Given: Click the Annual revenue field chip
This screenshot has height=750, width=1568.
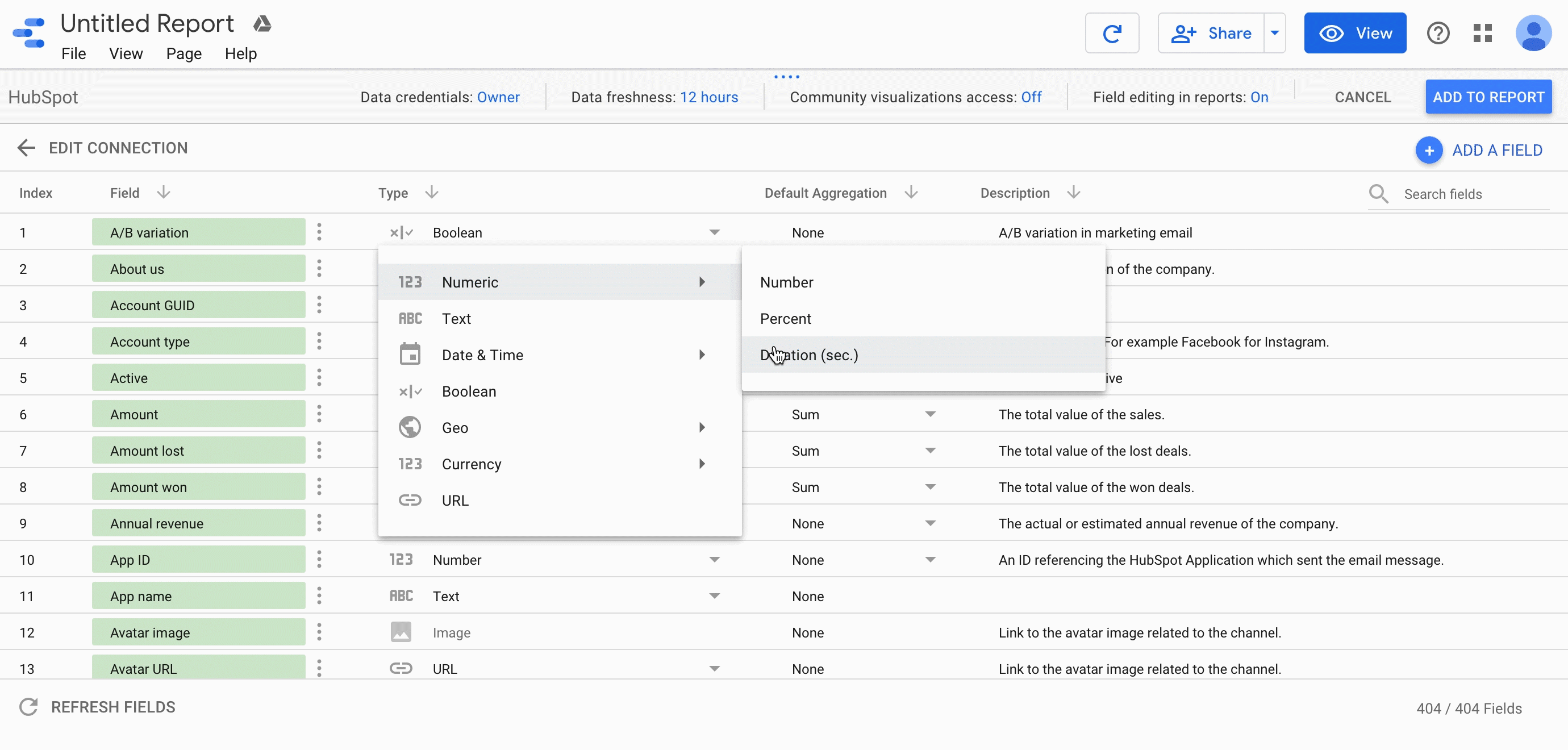Looking at the screenshot, I should coord(198,523).
